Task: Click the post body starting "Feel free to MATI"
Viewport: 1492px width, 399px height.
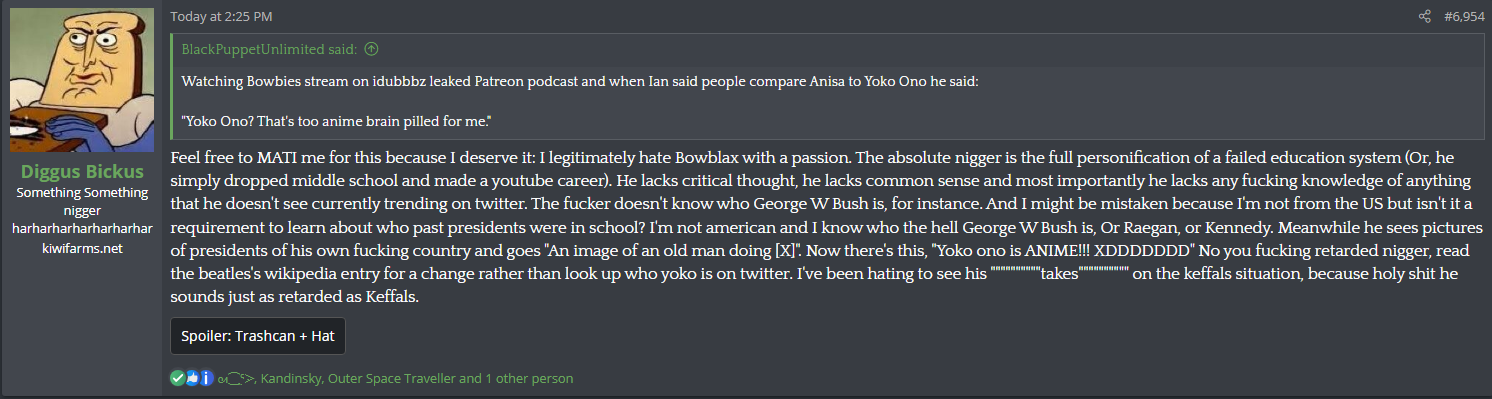Action: pos(827,229)
